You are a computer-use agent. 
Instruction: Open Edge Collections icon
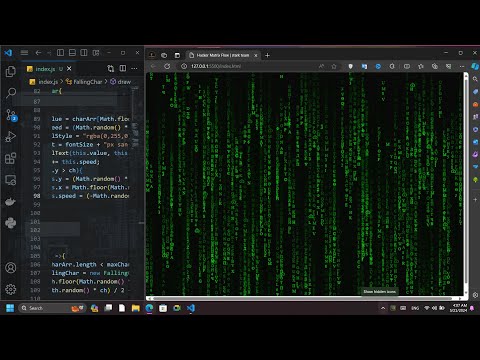[x=435, y=66]
